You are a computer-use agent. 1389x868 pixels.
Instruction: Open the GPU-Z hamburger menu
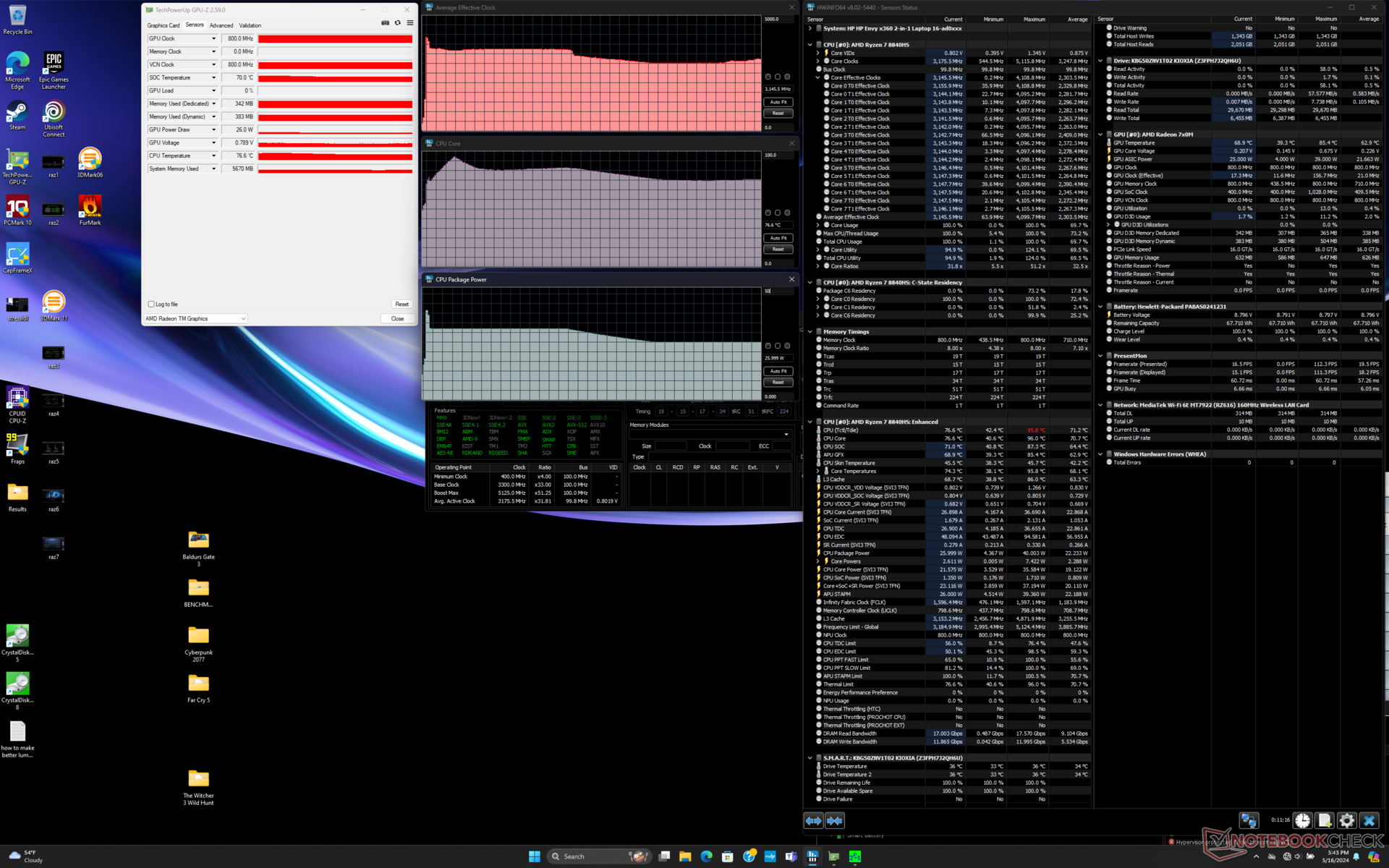coord(410,23)
